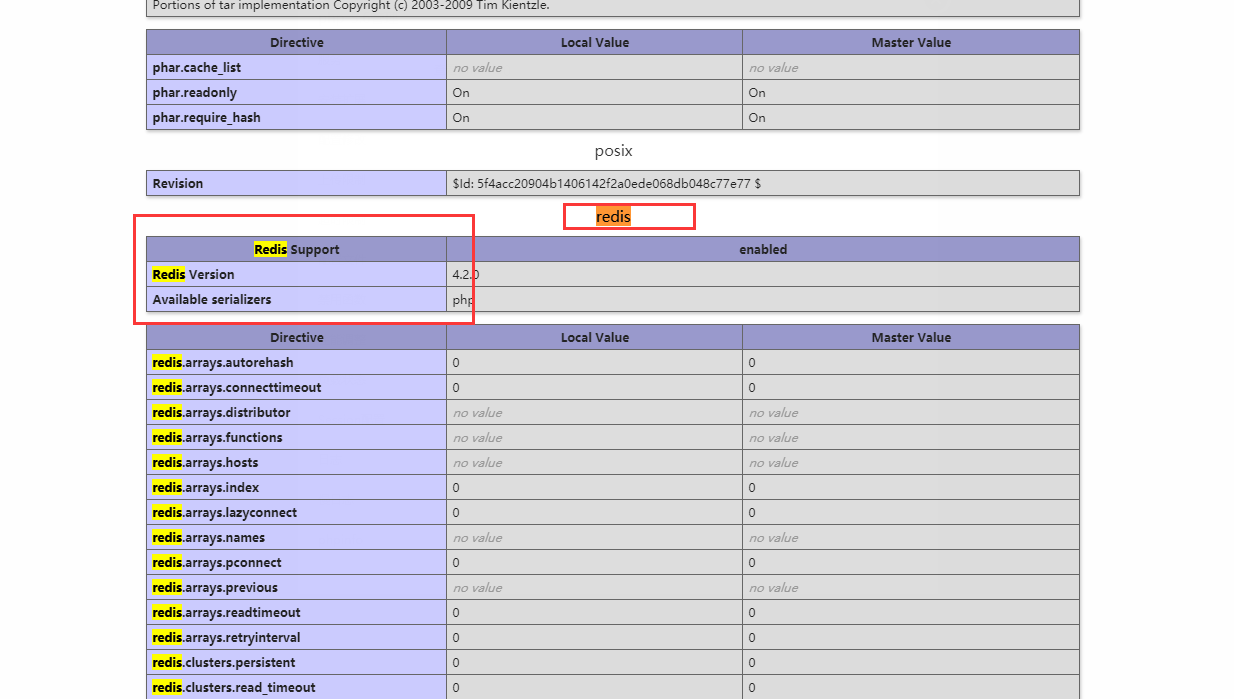Click the "Local Value" header of the phar table
This screenshot has width=1234, height=699.
(594, 43)
